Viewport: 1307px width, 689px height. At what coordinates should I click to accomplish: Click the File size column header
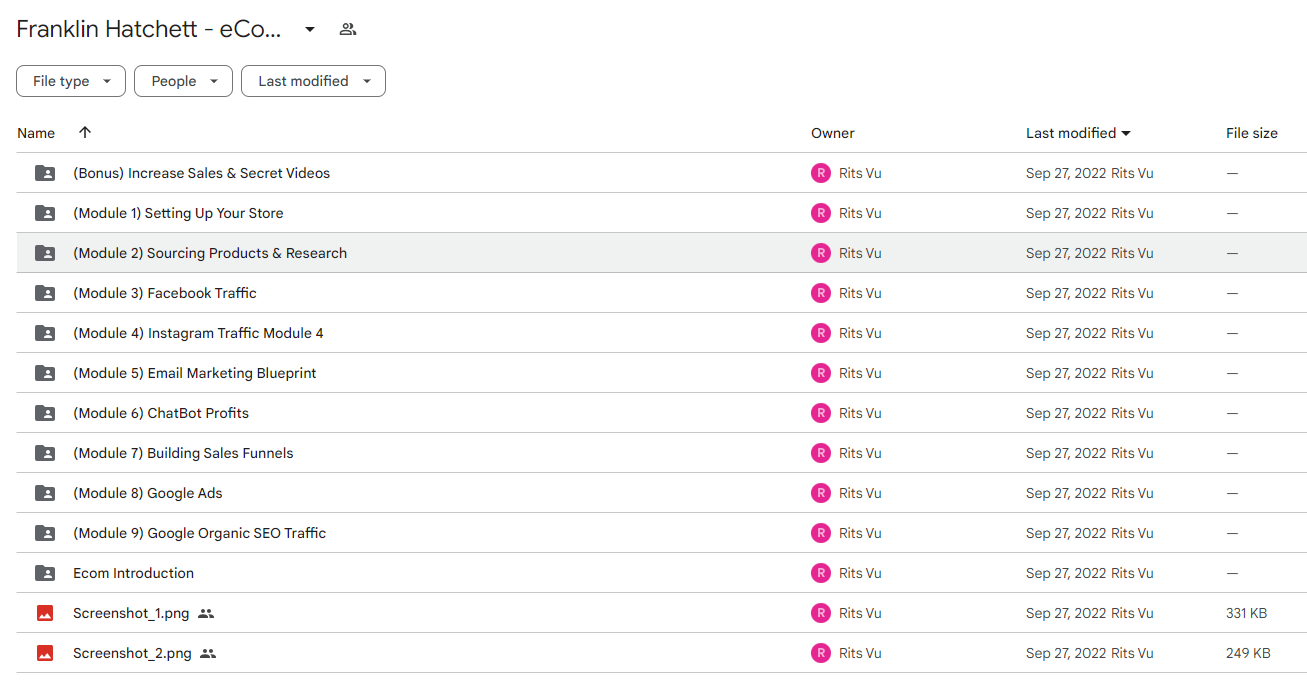tap(1252, 133)
